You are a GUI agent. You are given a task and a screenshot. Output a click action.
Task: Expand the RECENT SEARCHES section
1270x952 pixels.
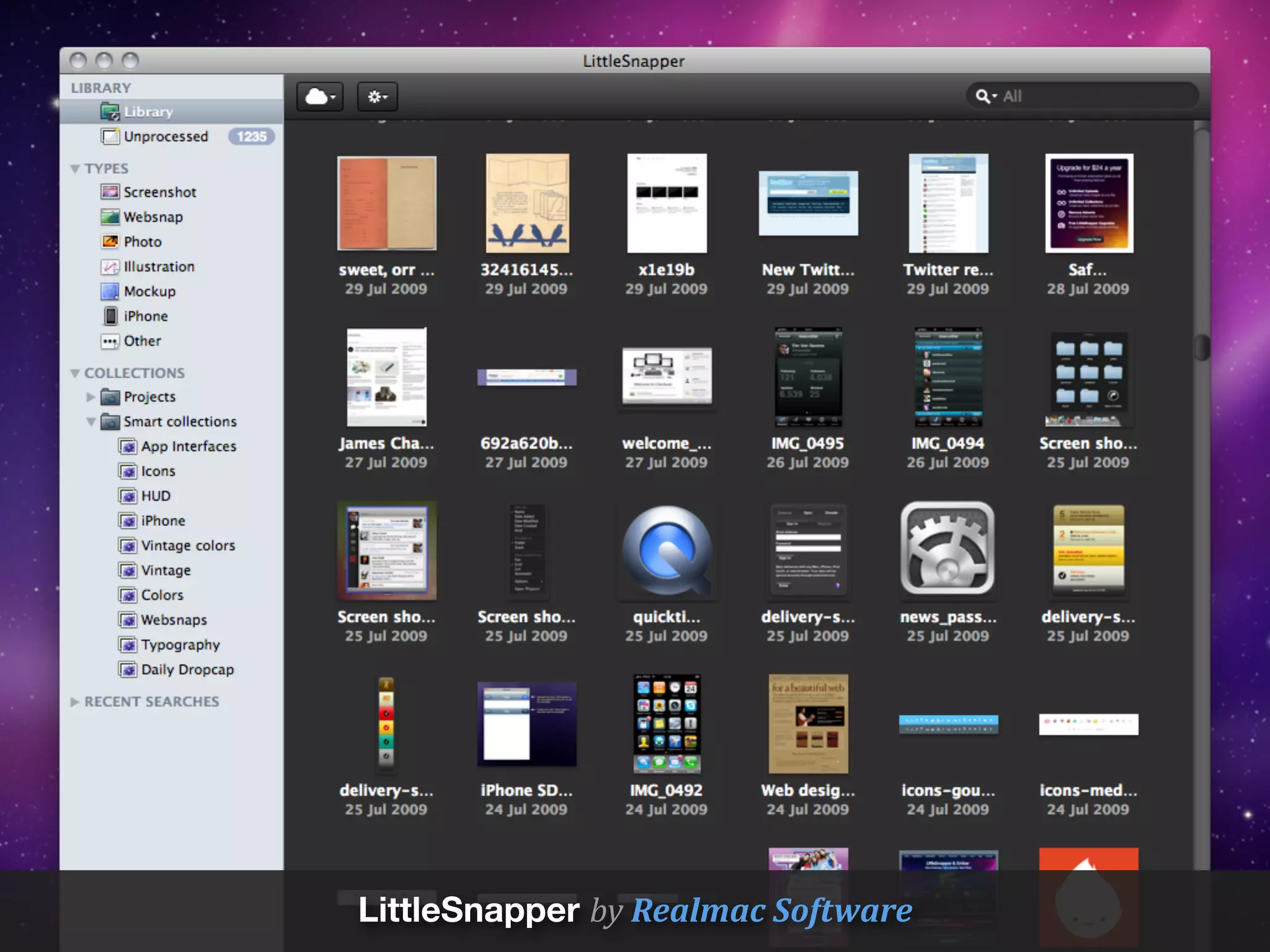pyautogui.click(x=75, y=702)
